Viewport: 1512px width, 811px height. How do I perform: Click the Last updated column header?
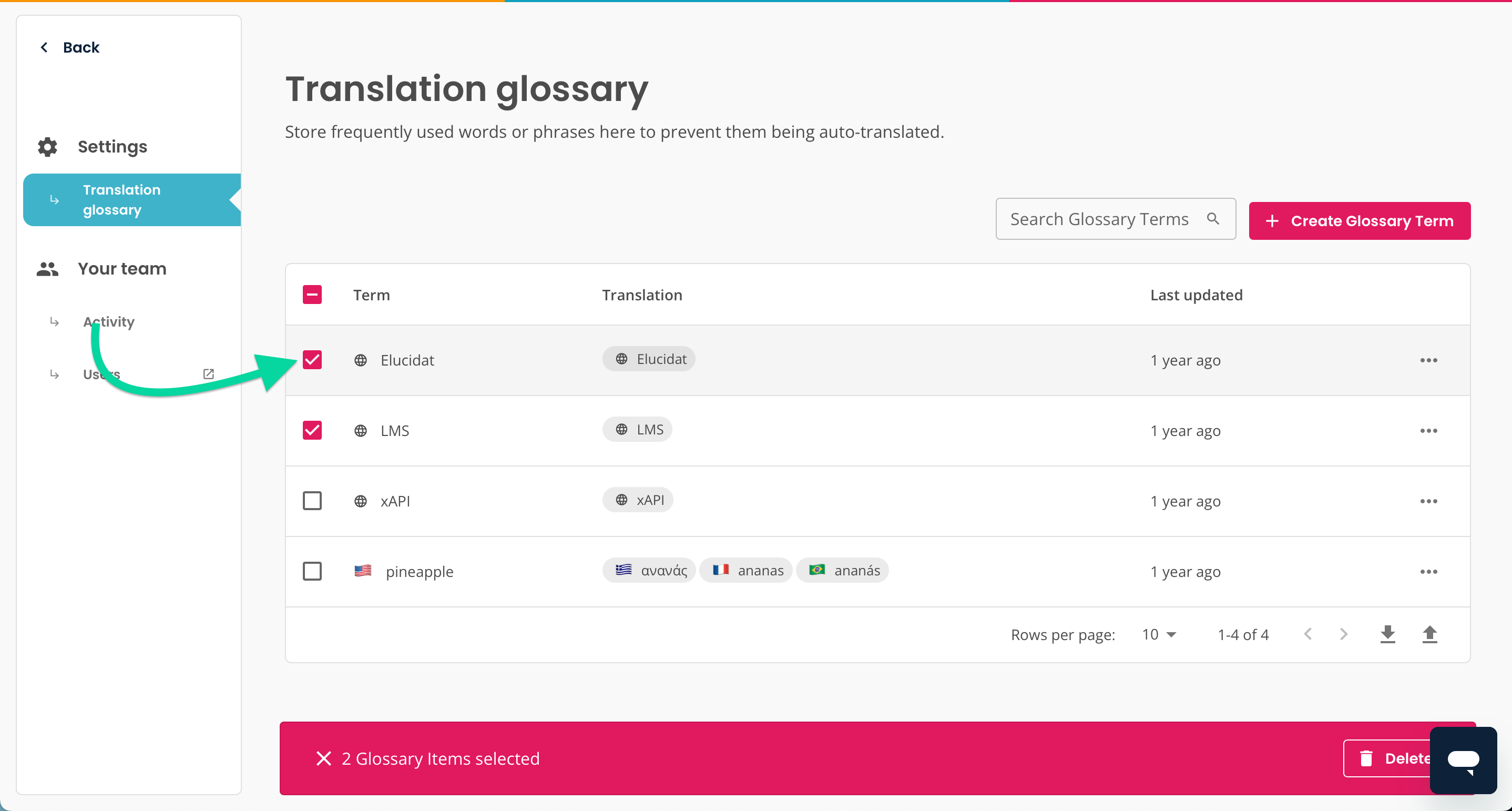[1196, 295]
